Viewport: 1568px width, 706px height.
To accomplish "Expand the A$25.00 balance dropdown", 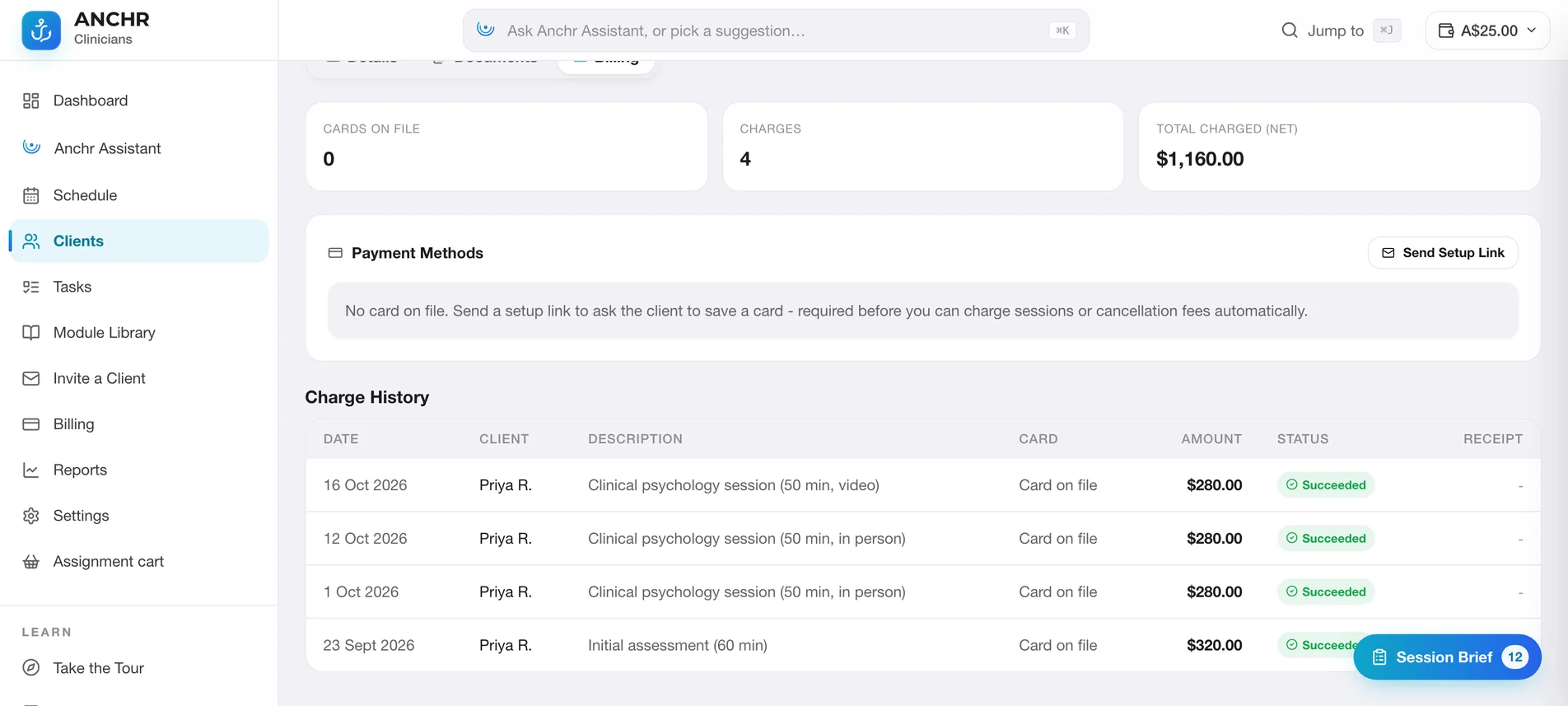I will (1487, 30).
